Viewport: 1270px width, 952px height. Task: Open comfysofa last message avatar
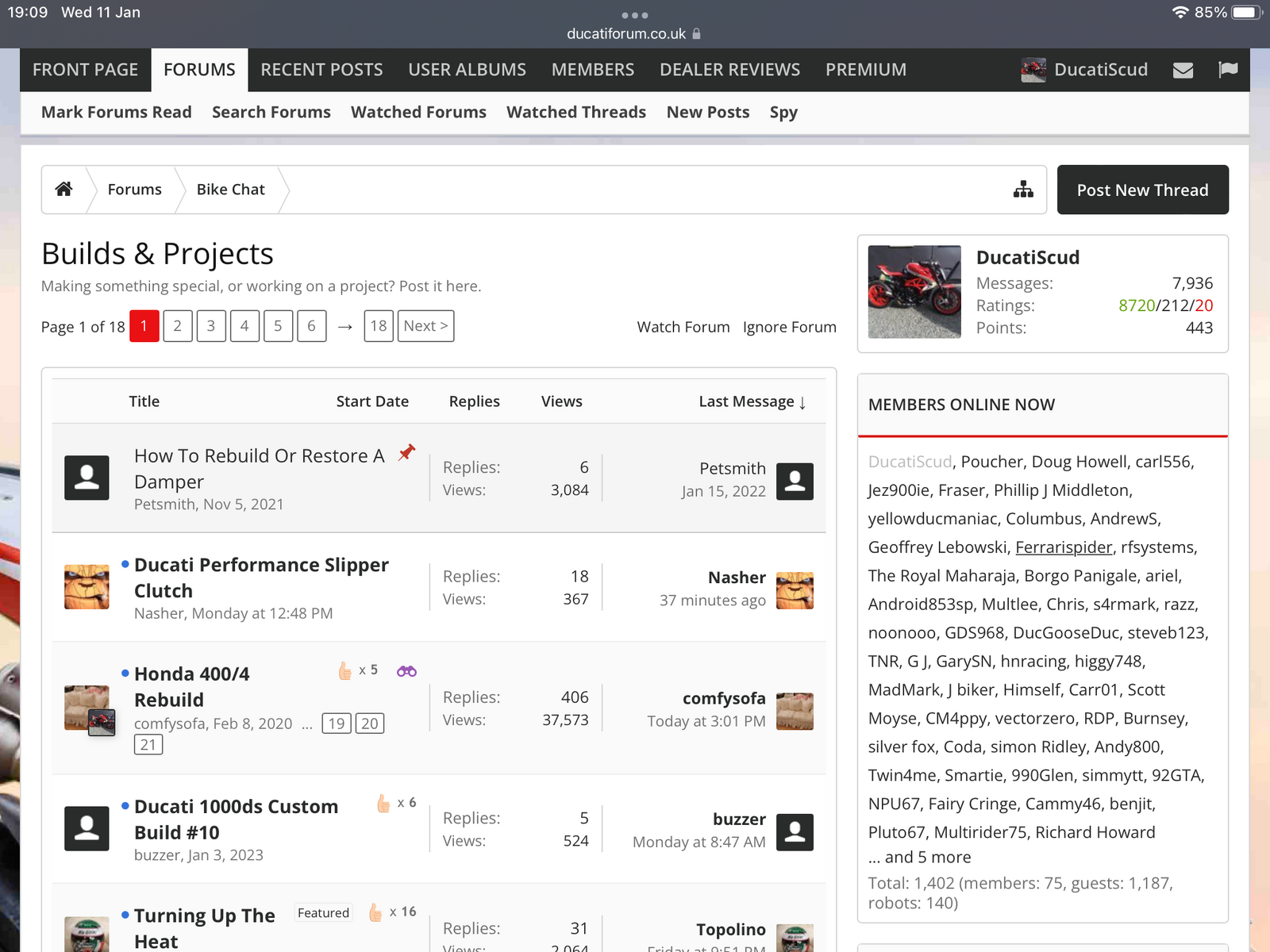[x=795, y=711]
